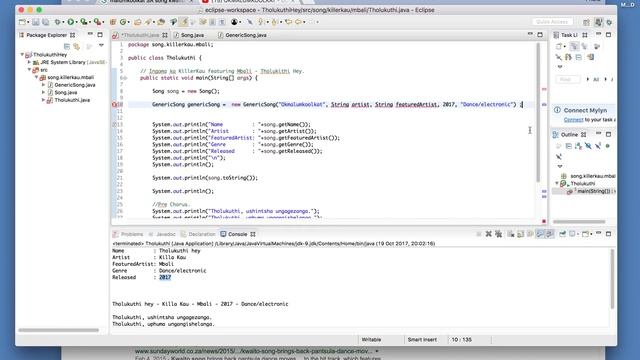Click the Console vertical scrollbar
The width and height of the screenshot is (640, 360).
612,279
